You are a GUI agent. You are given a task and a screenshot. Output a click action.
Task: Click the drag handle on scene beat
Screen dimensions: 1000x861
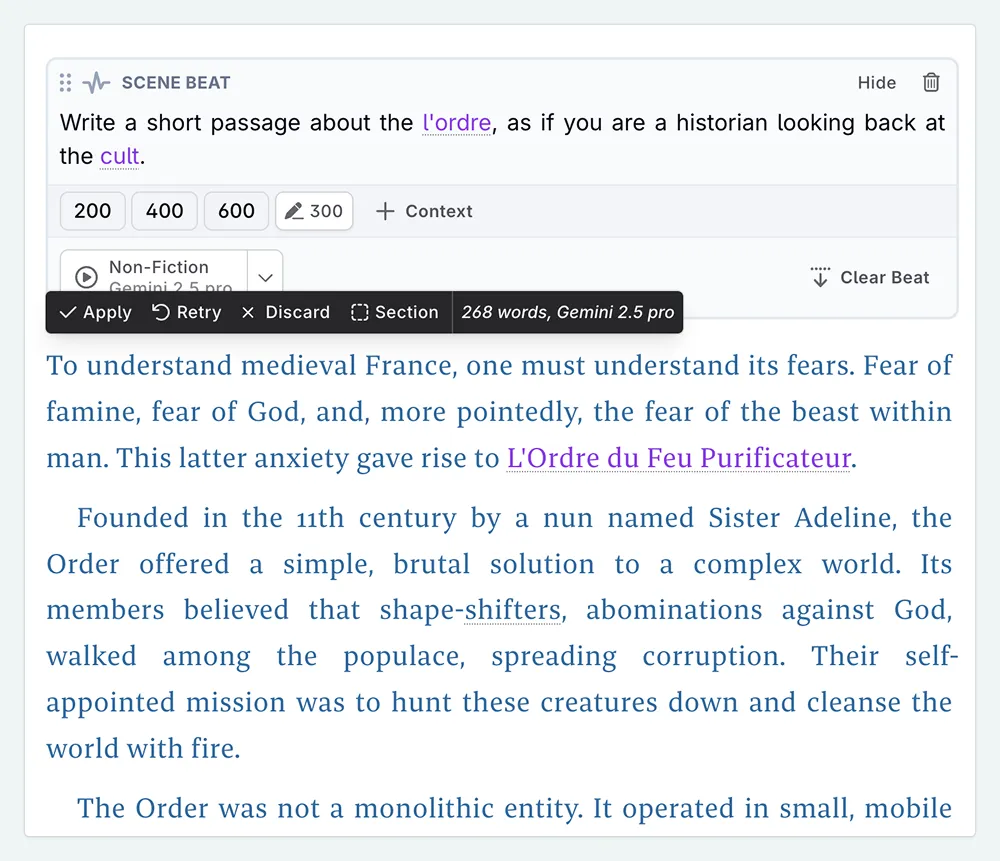(66, 83)
